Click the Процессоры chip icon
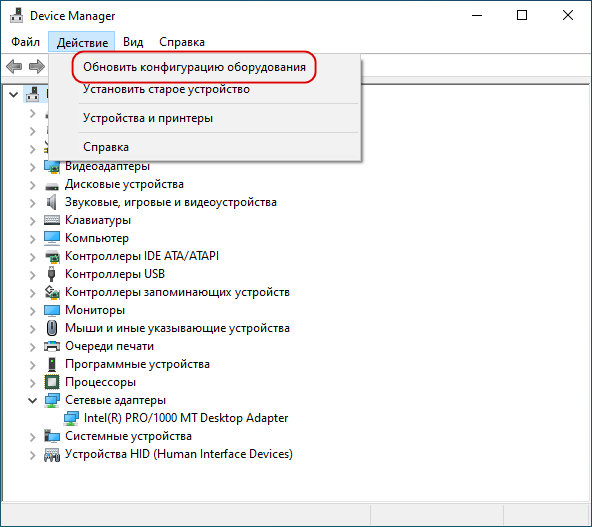The width and height of the screenshot is (592, 527). coord(52,382)
